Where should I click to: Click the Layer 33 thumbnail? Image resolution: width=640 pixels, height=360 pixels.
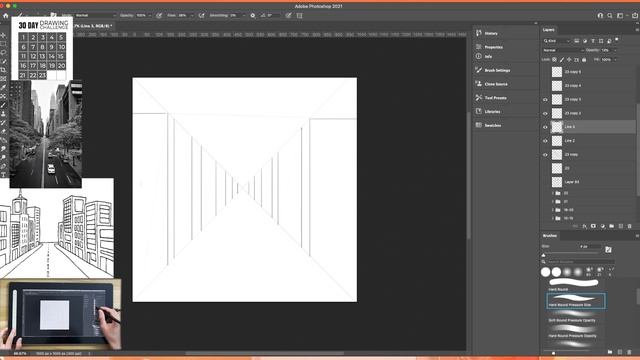click(x=557, y=182)
